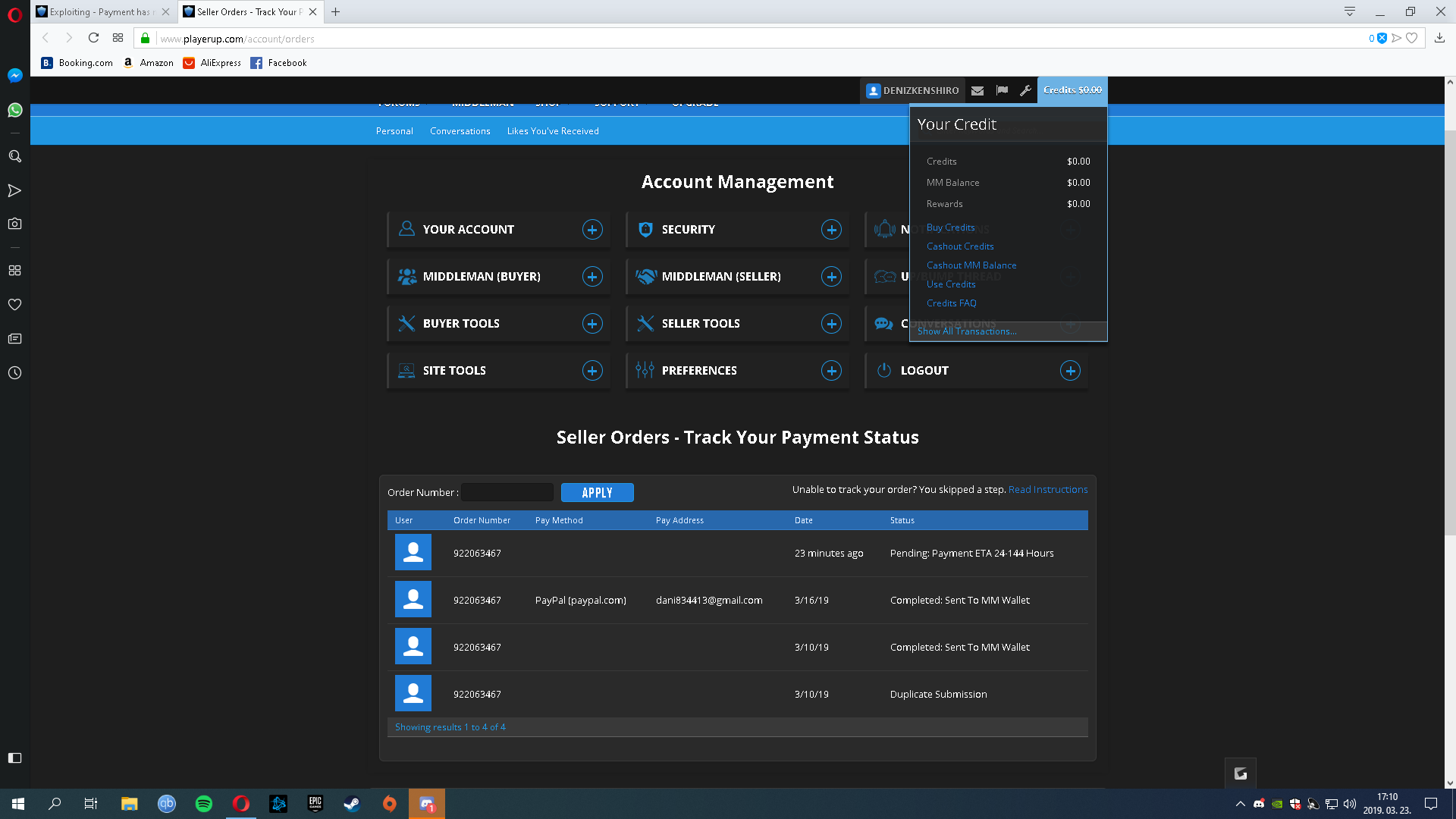The height and width of the screenshot is (819, 1456).
Task: Open the messages envelope icon
Action: coord(977,90)
